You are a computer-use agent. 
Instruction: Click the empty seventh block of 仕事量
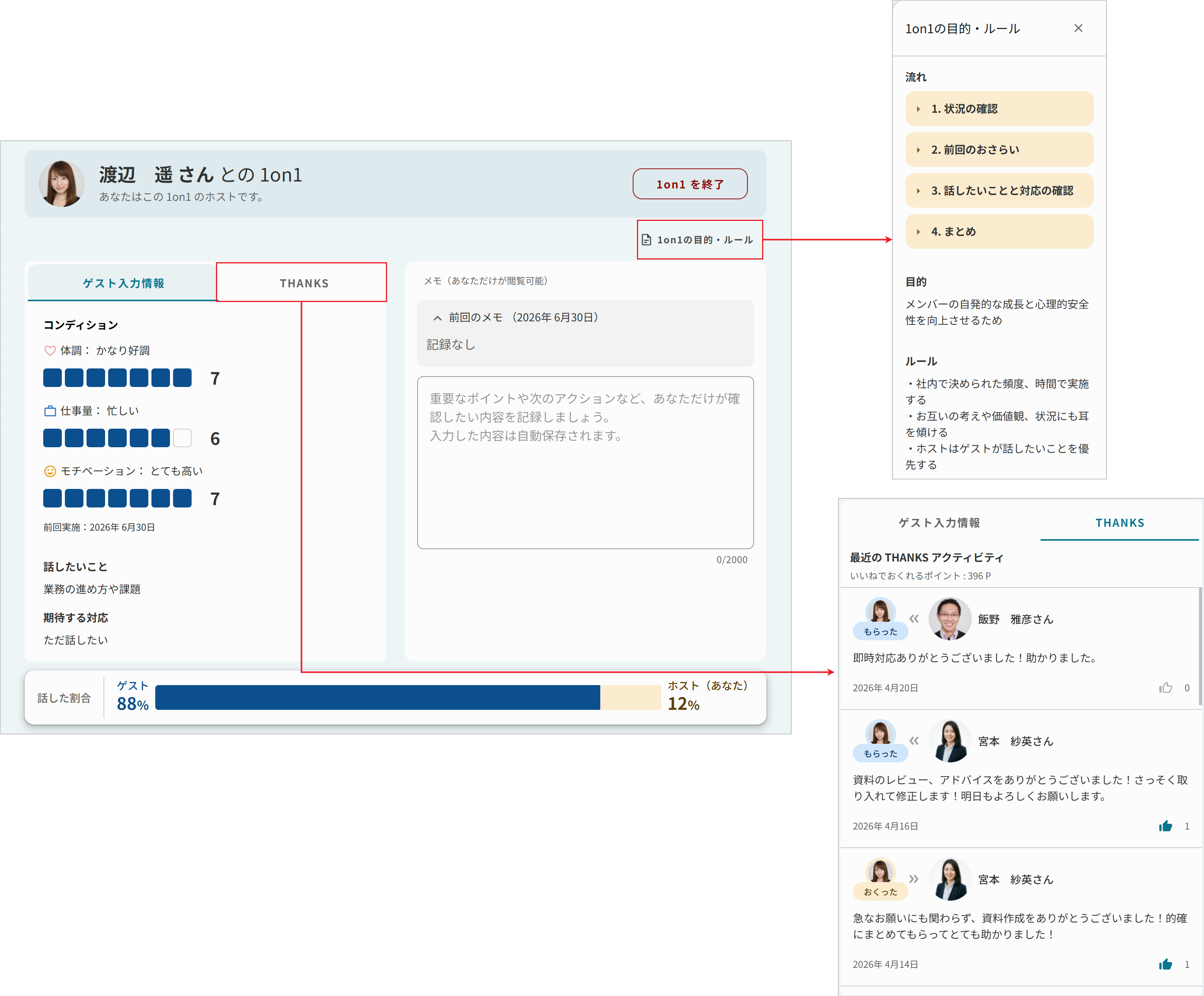click(x=182, y=438)
